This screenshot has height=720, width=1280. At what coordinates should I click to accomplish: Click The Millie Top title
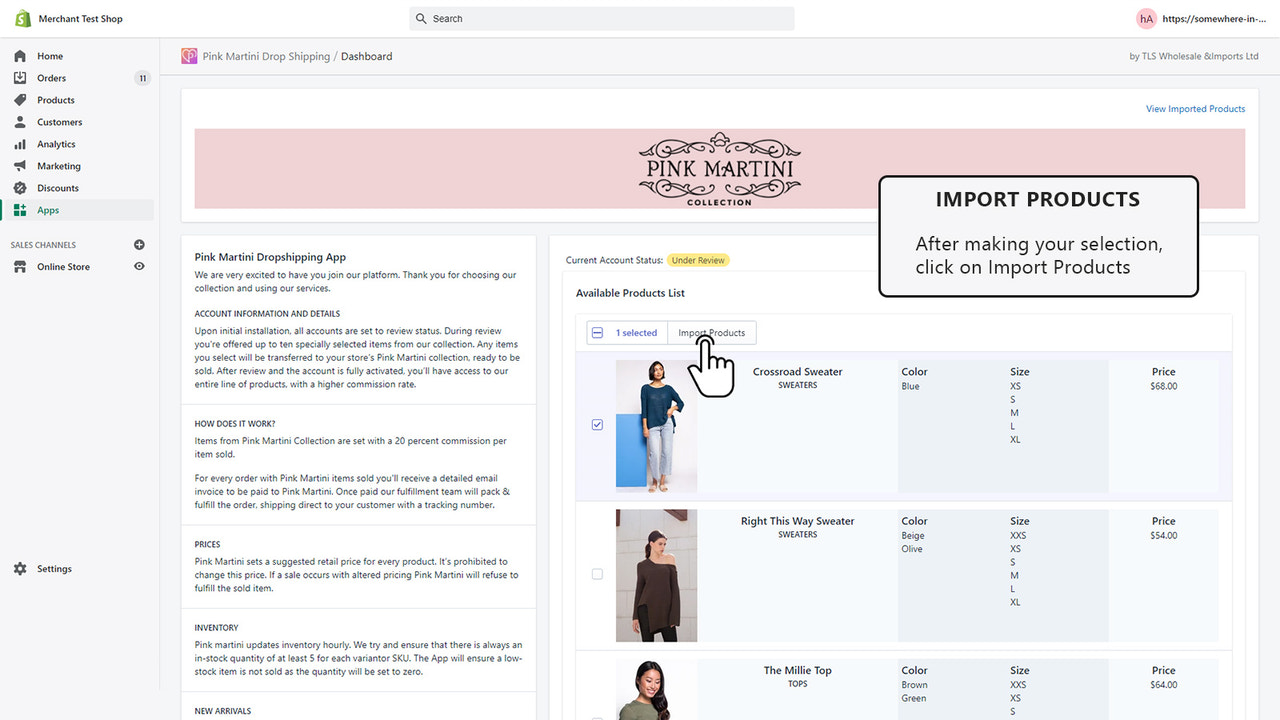[797, 671]
